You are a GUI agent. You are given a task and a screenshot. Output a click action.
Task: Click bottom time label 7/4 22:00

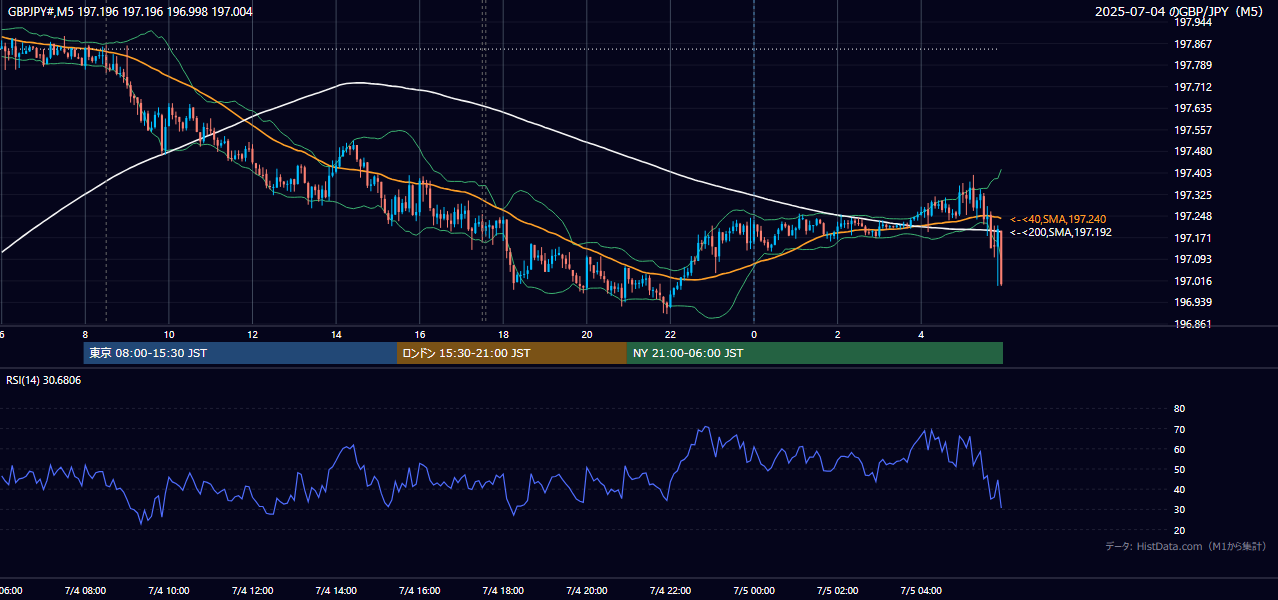pos(670,590)
